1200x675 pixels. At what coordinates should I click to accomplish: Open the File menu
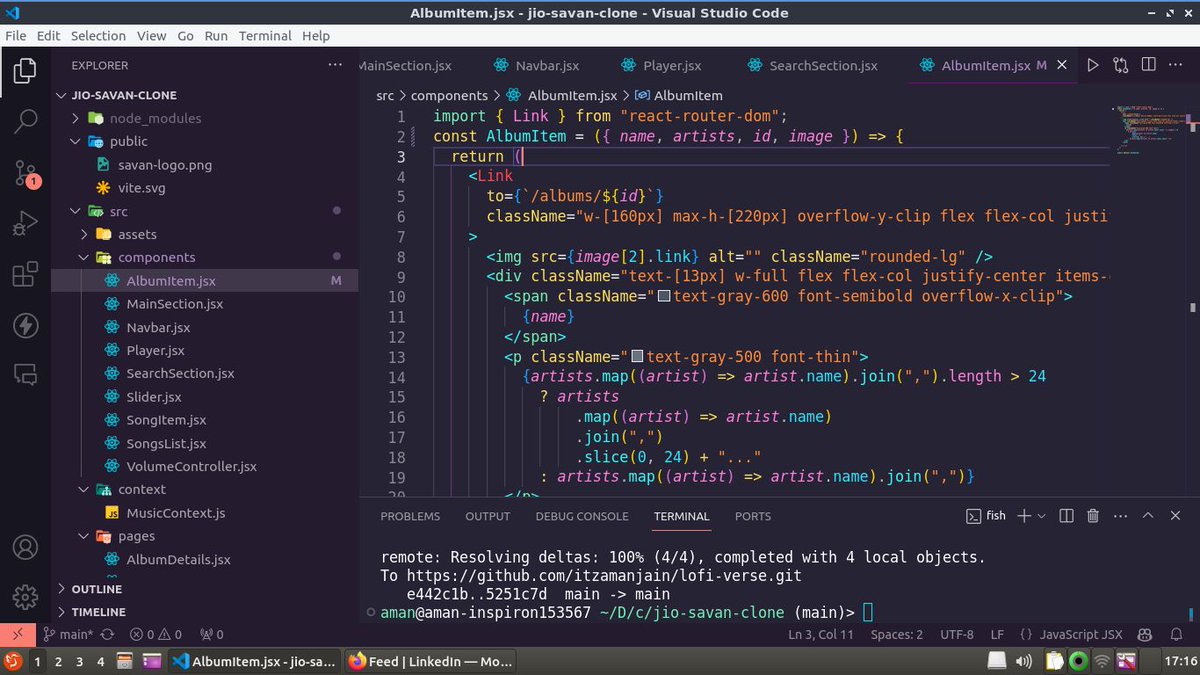click(x=16, y=35)
